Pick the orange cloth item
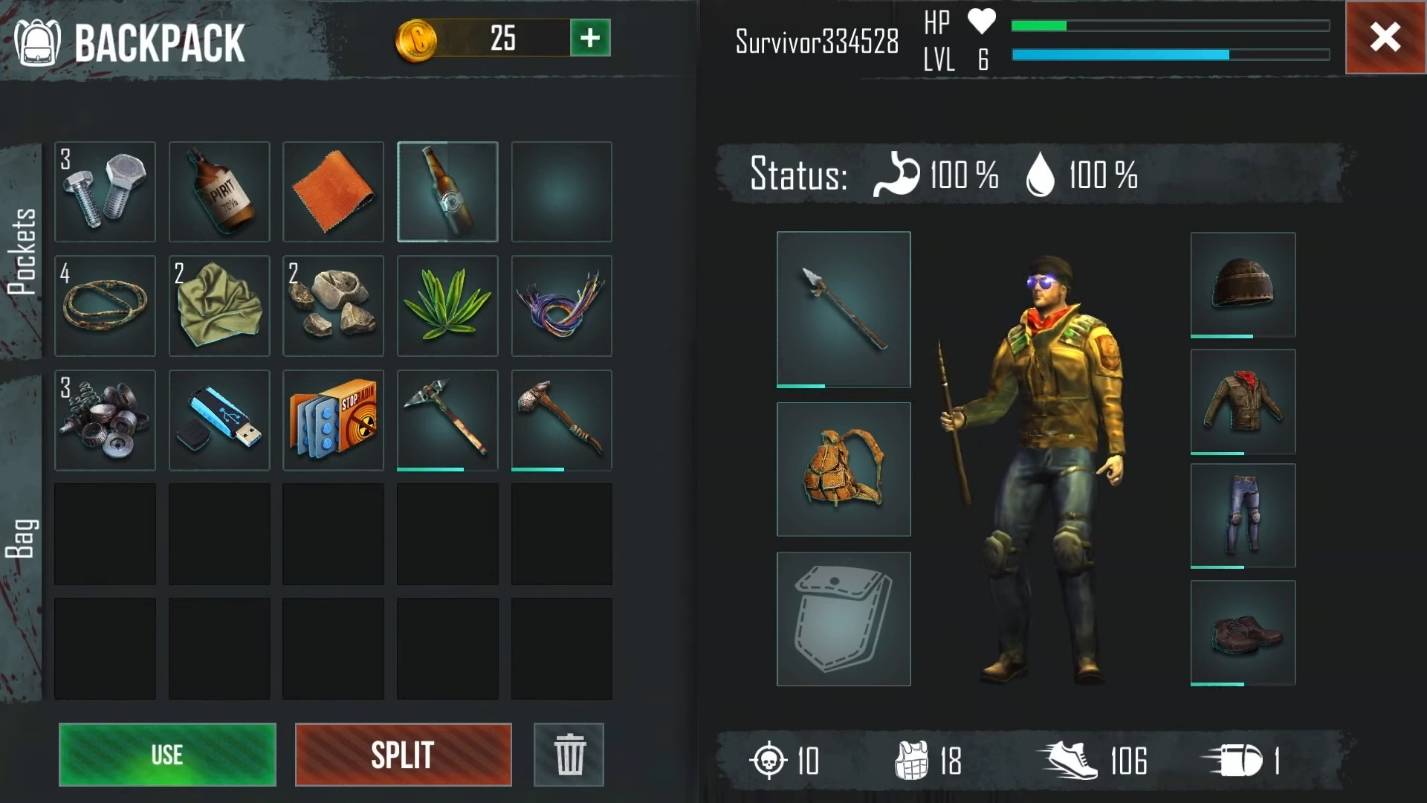The image size is (1427, 803). (333, 192)
